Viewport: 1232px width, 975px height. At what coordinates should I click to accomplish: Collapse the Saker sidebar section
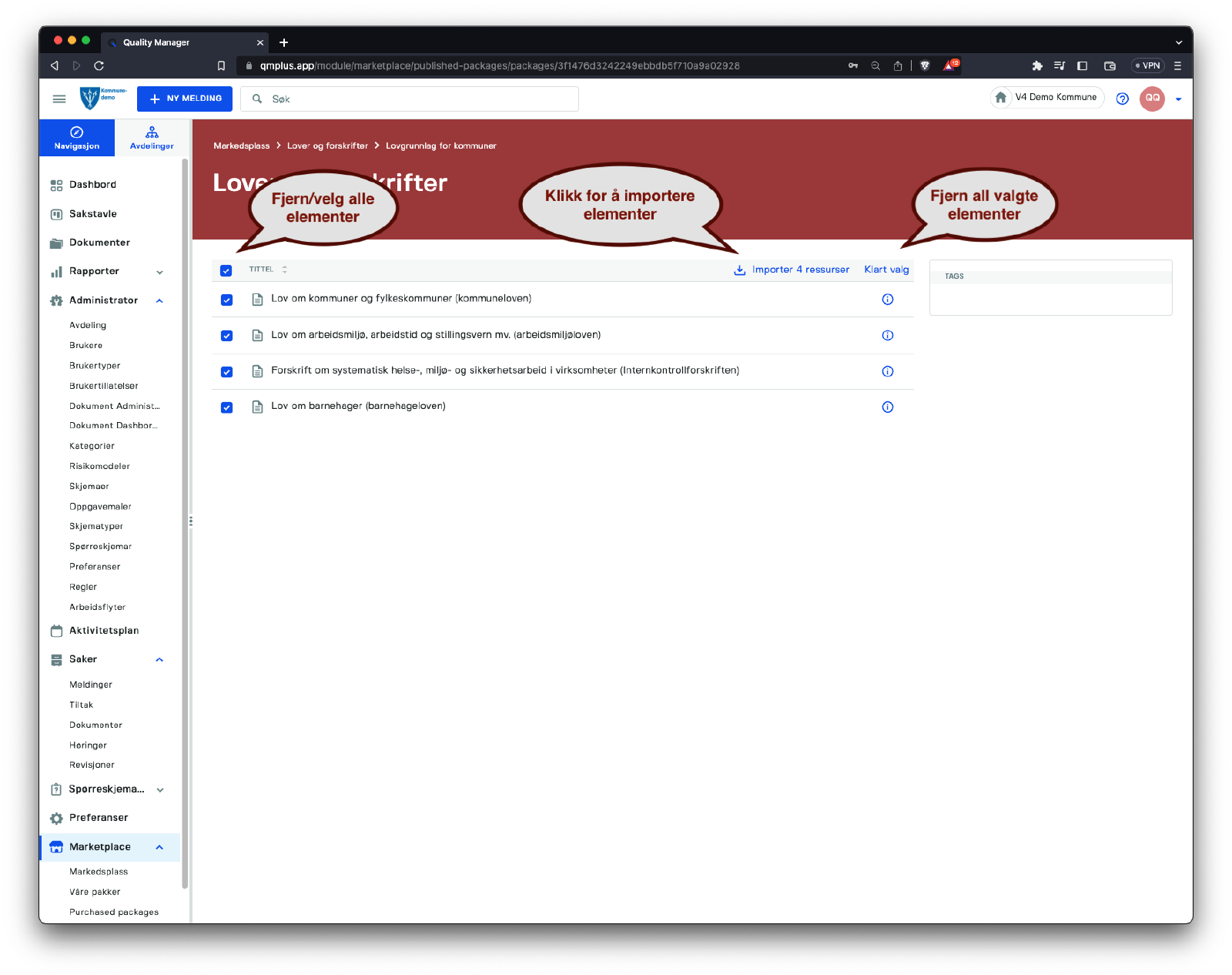[159, 660]
